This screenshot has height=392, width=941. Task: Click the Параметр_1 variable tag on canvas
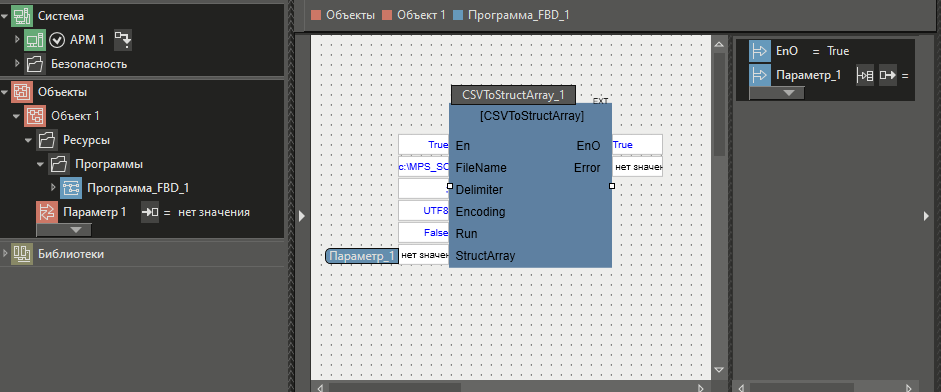[x=362, y=256]
